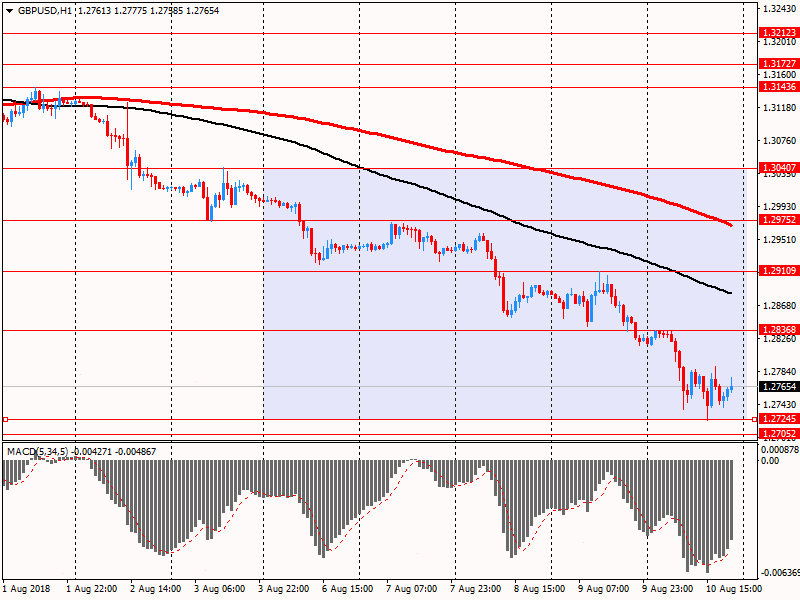The image size is (800, 600).
Task: Click the 10 Aug 15:00 time label
Action: tap(734, 589)
